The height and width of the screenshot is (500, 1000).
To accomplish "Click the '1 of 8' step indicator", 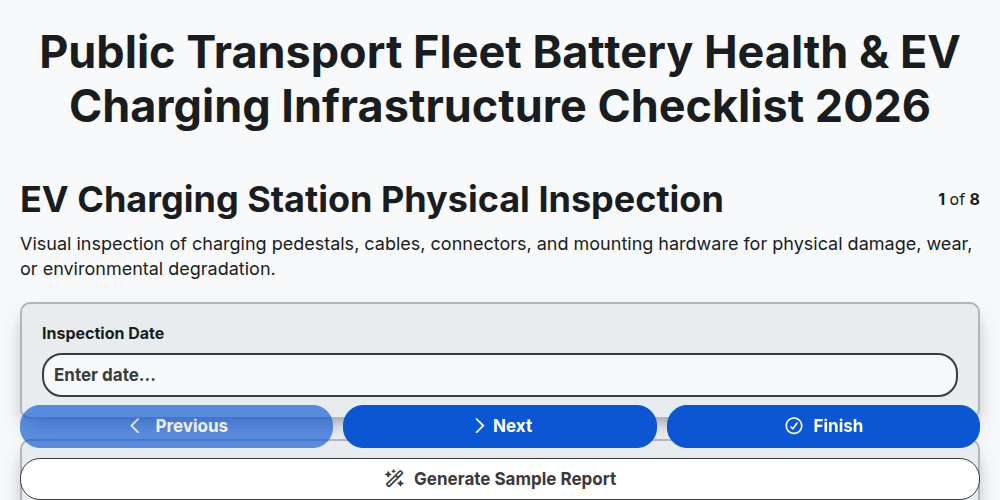I will tap(959, 200).
